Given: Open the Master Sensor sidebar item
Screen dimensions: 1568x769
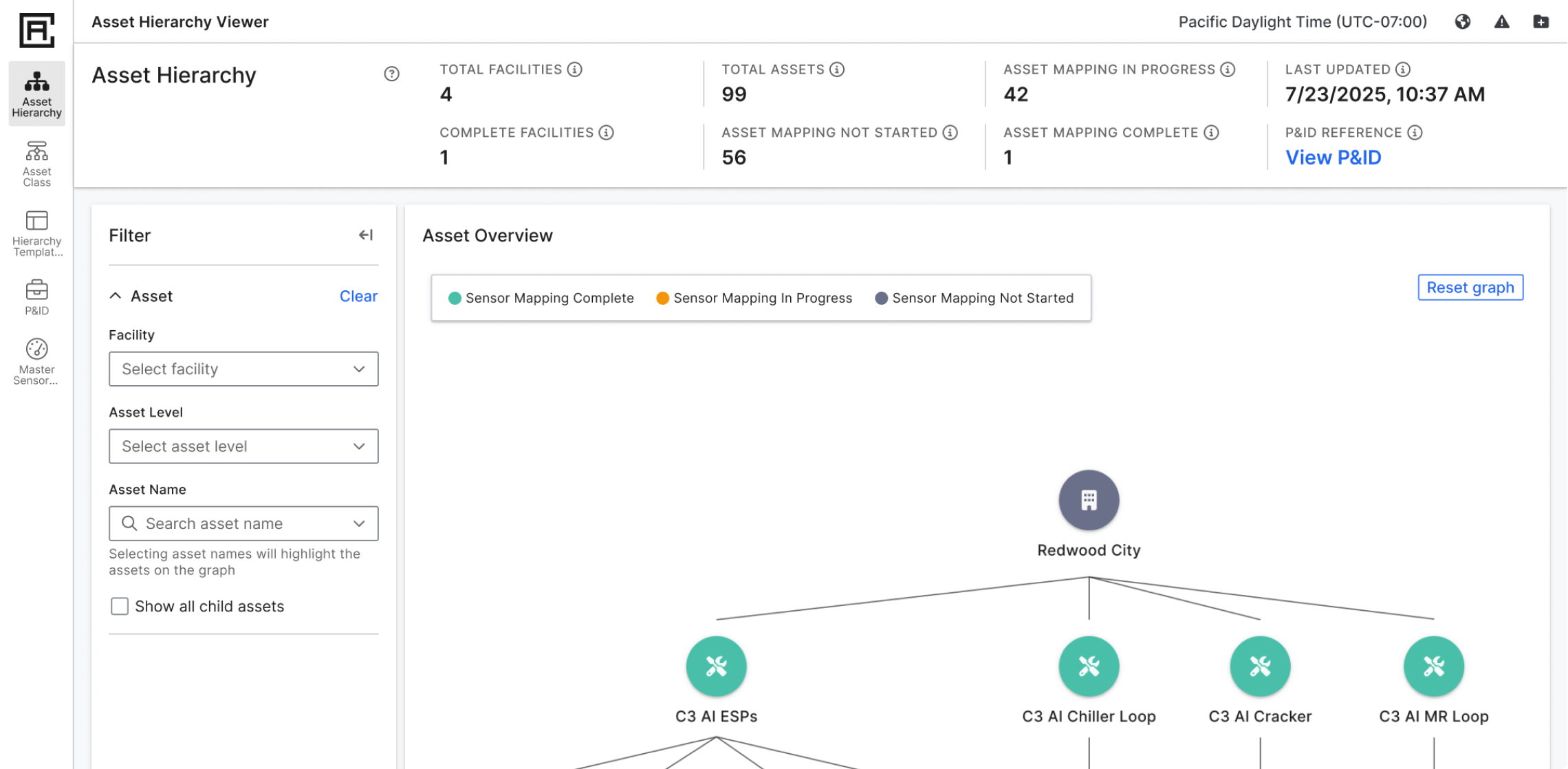Looking at the screenshot, I should (36, 362).
